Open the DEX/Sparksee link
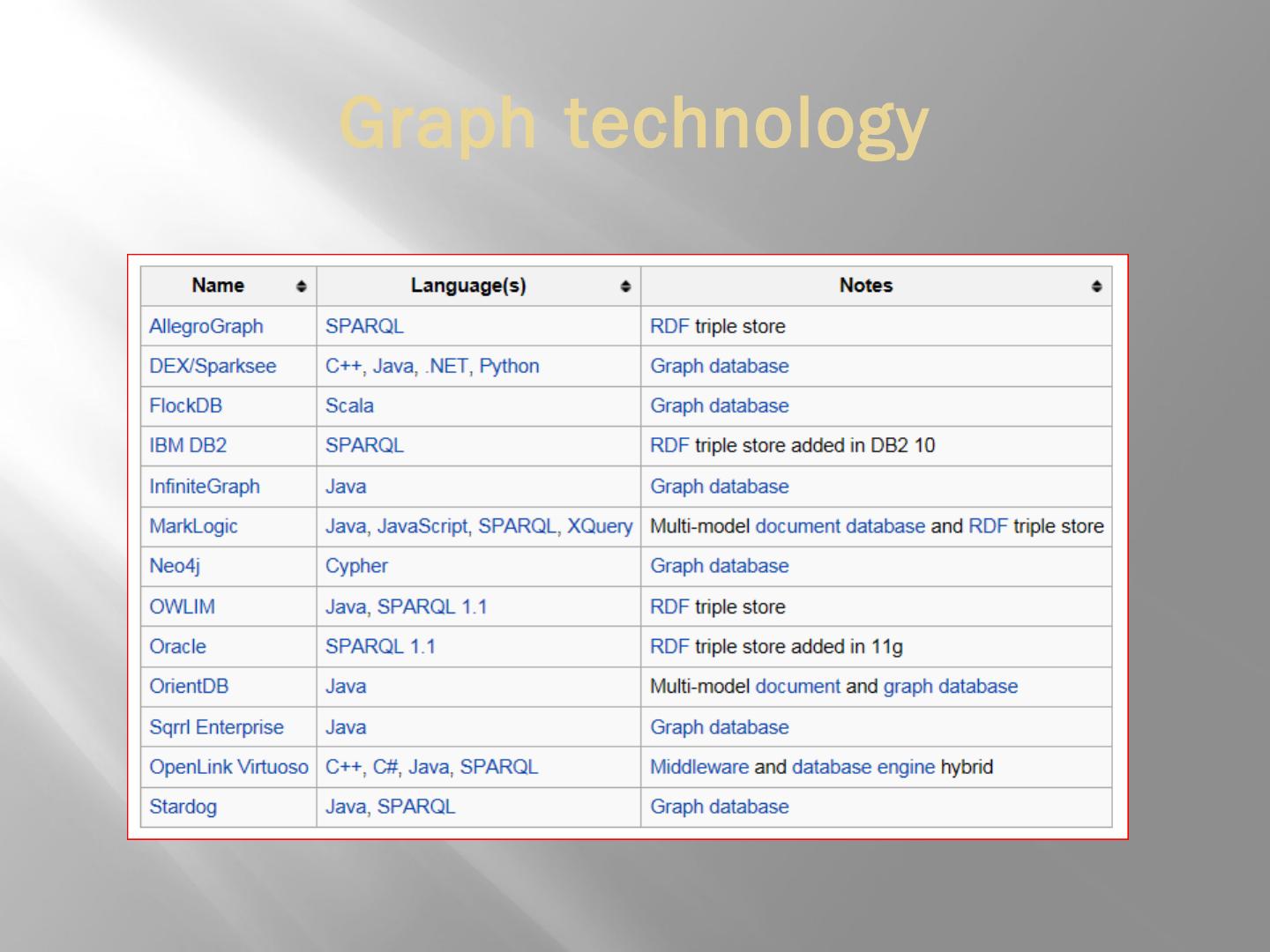Screen dimensions: 1270x952 pos(212,366)
